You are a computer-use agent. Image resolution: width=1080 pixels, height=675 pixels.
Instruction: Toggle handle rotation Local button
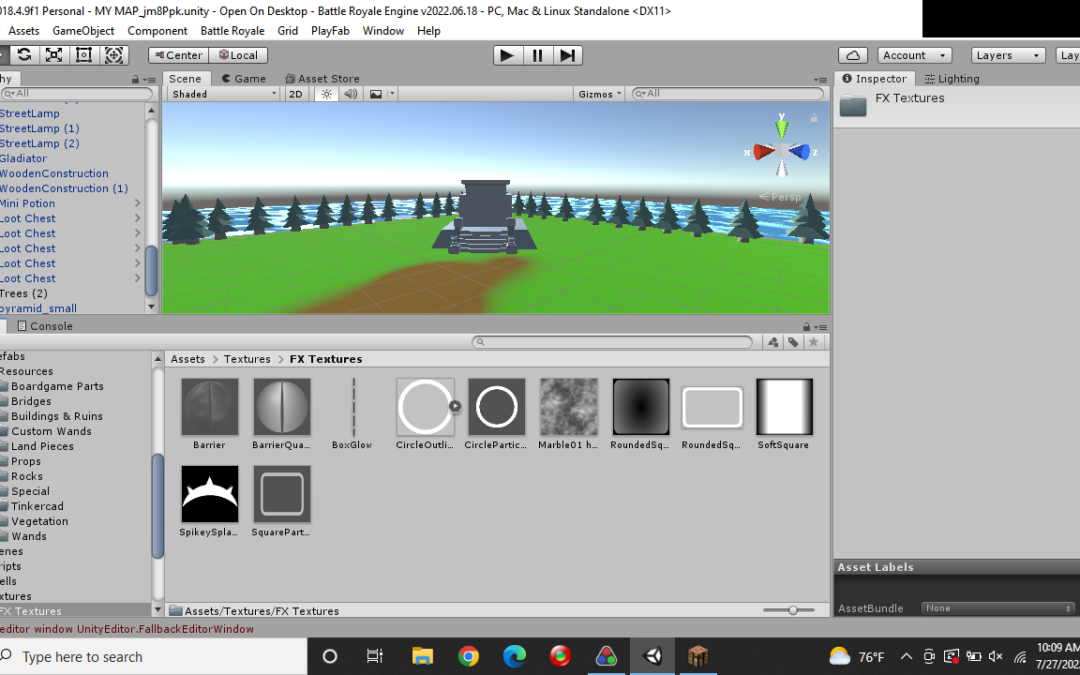tap(238, 55)
